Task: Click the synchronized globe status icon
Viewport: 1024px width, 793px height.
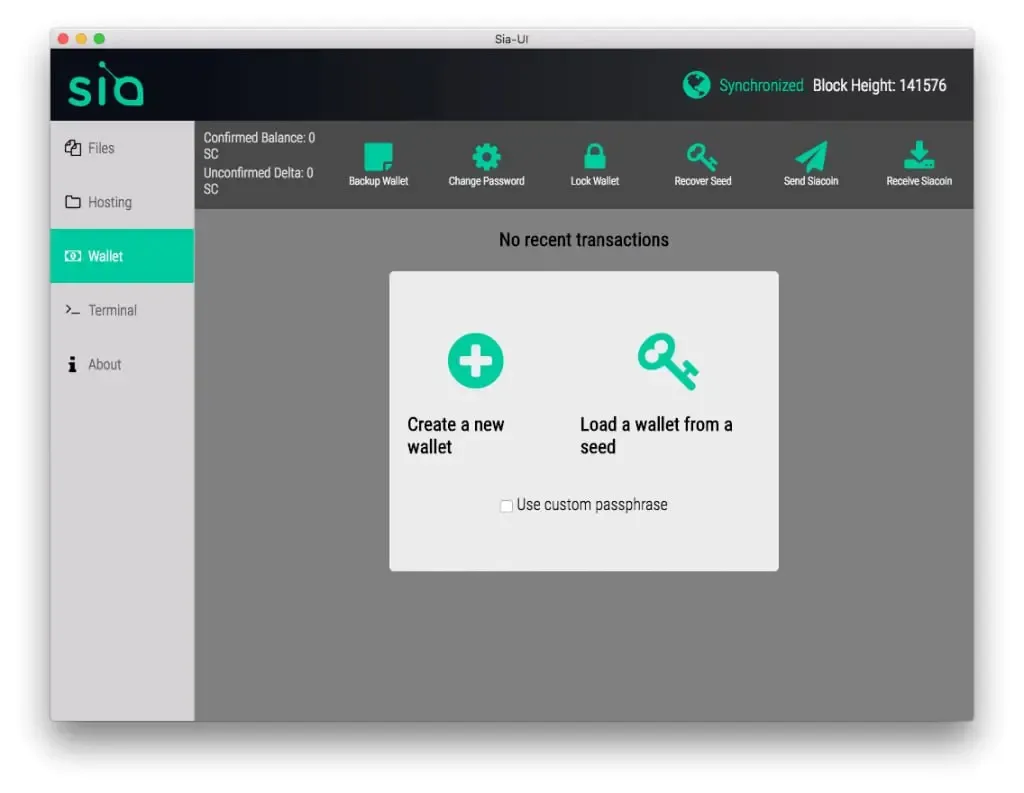Action: 696,85
